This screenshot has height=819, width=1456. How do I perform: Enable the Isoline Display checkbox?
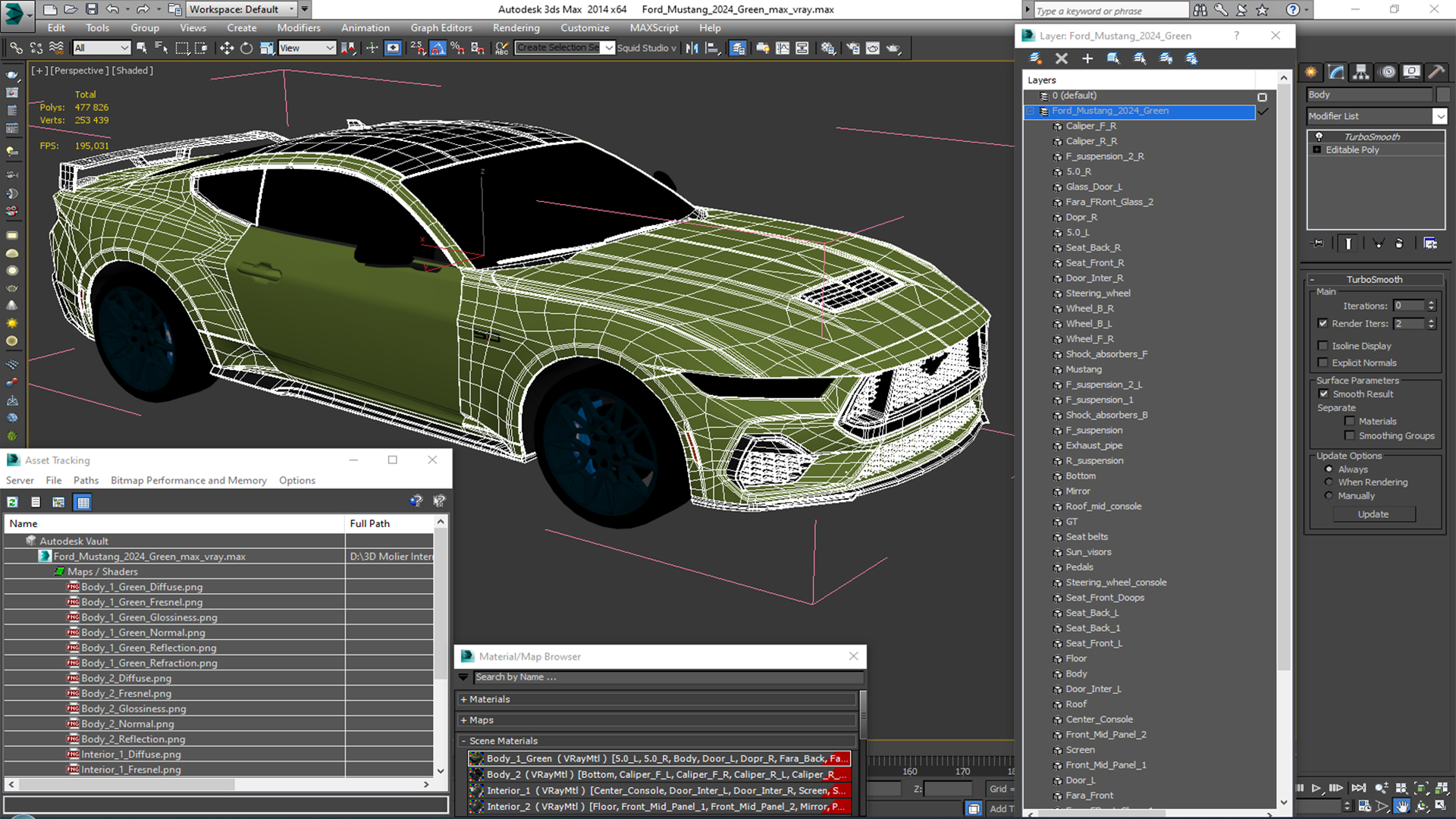pos(1323,346)
